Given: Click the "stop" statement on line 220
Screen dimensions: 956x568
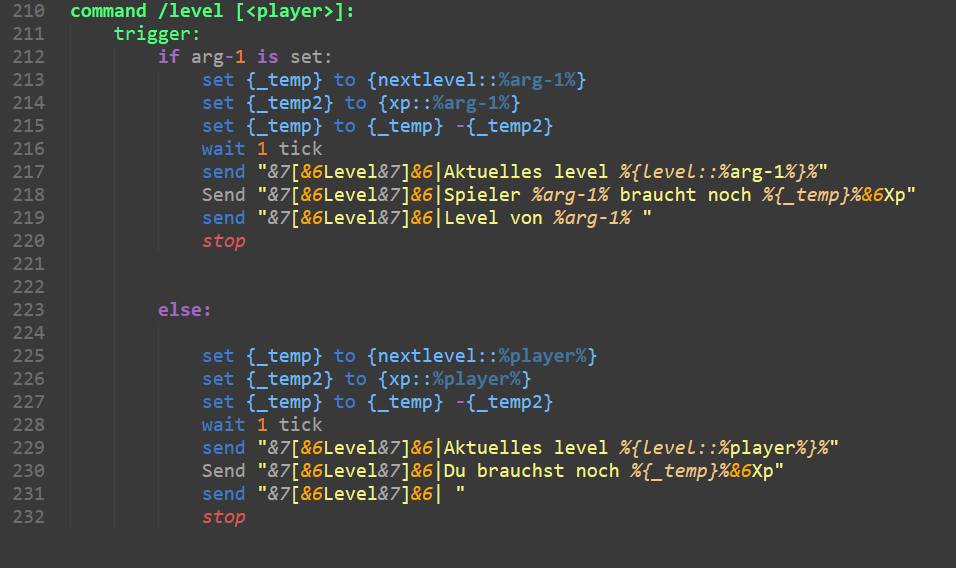Looking at the screenshot, I should (x=223, y=241).
